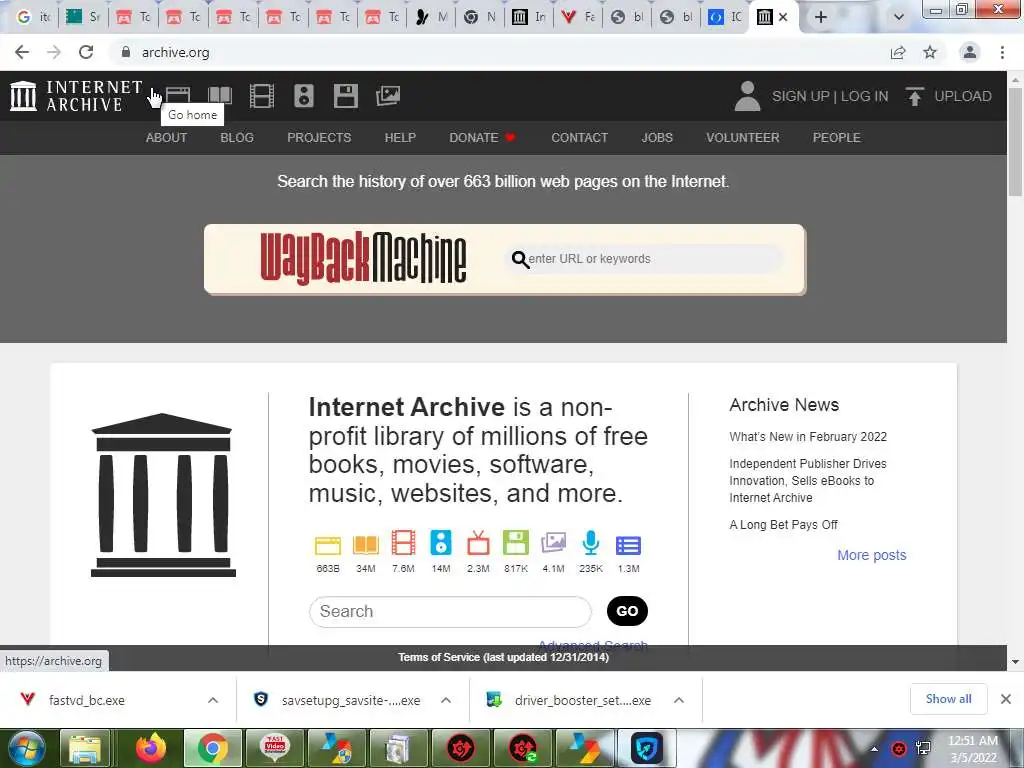Open the Software floppy disk icon in navbar

coord(345,95)
